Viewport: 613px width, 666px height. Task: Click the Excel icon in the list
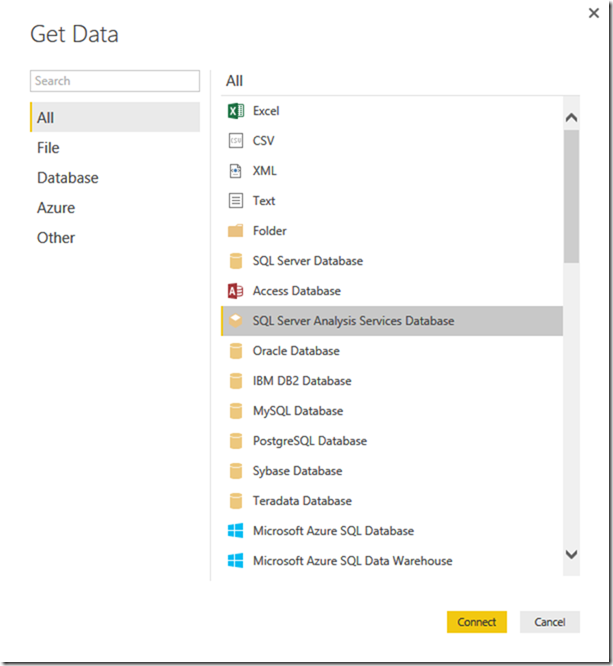click(x=235, y=111)
